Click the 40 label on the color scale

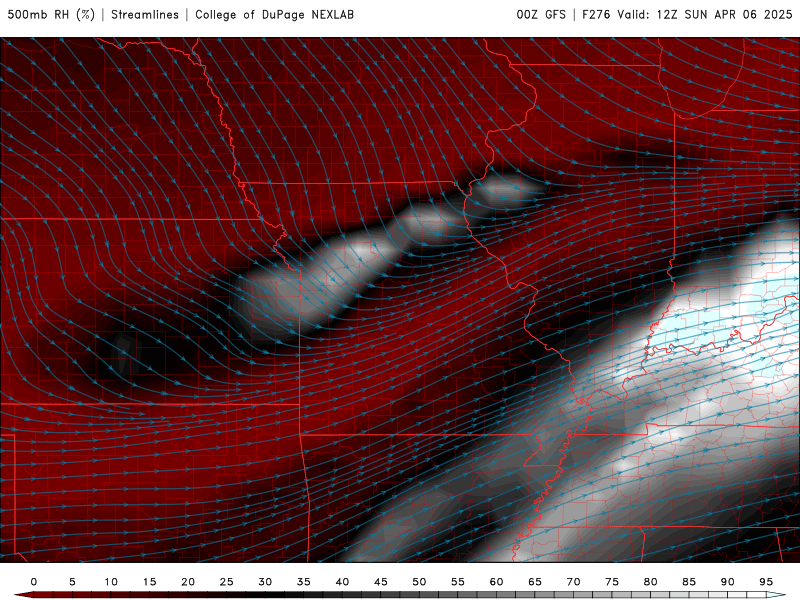point(342,582)
